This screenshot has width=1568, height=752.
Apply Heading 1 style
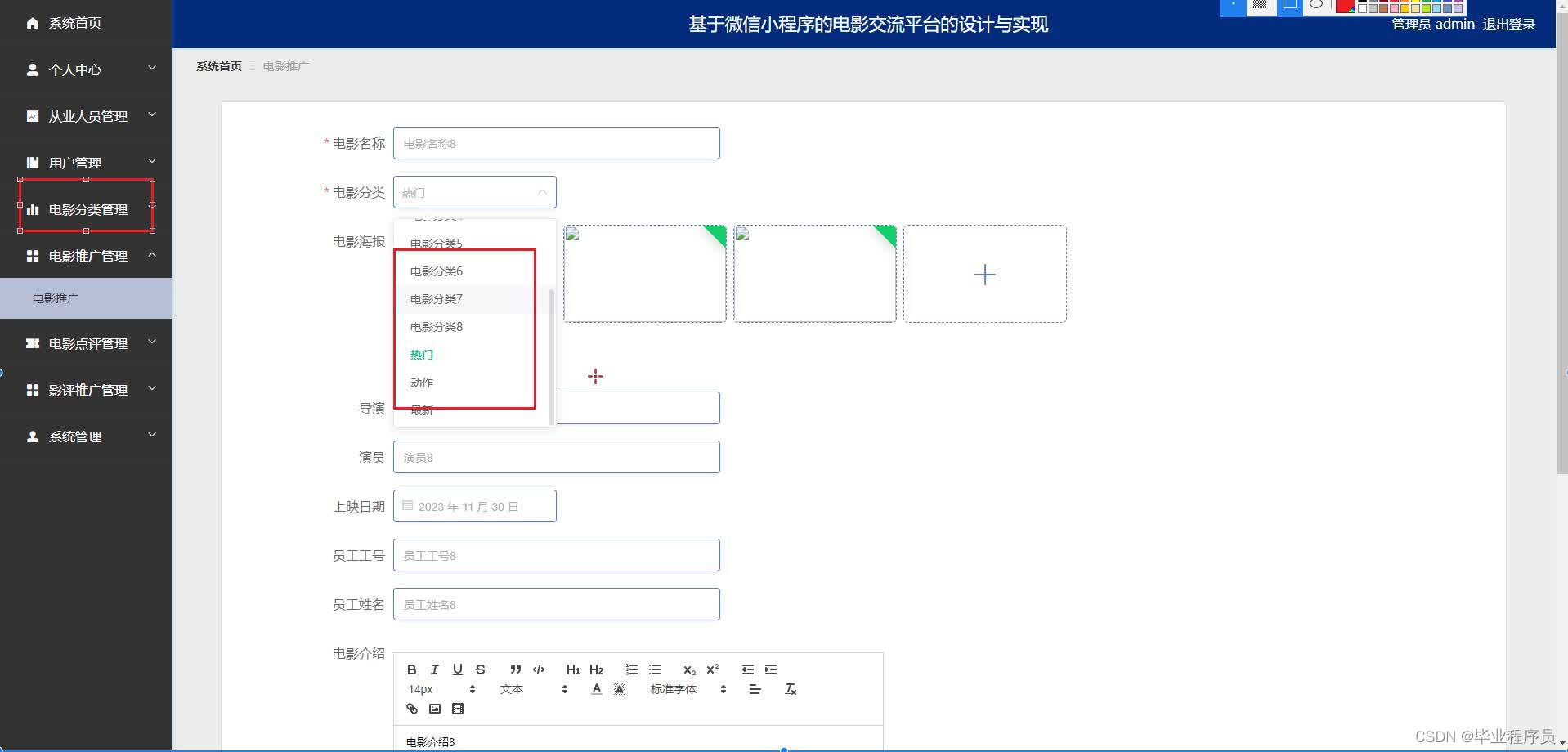click(x=573, y=669)
